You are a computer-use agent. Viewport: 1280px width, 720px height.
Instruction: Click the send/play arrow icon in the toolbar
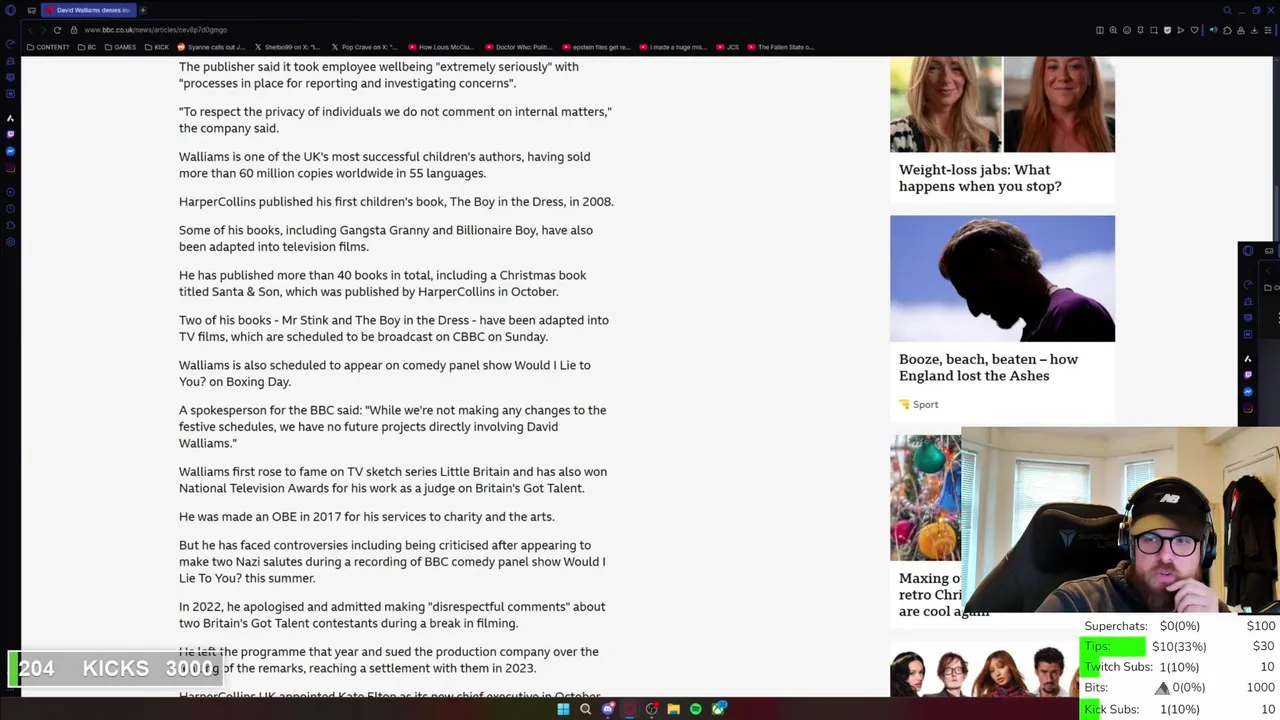point(1181,30)
